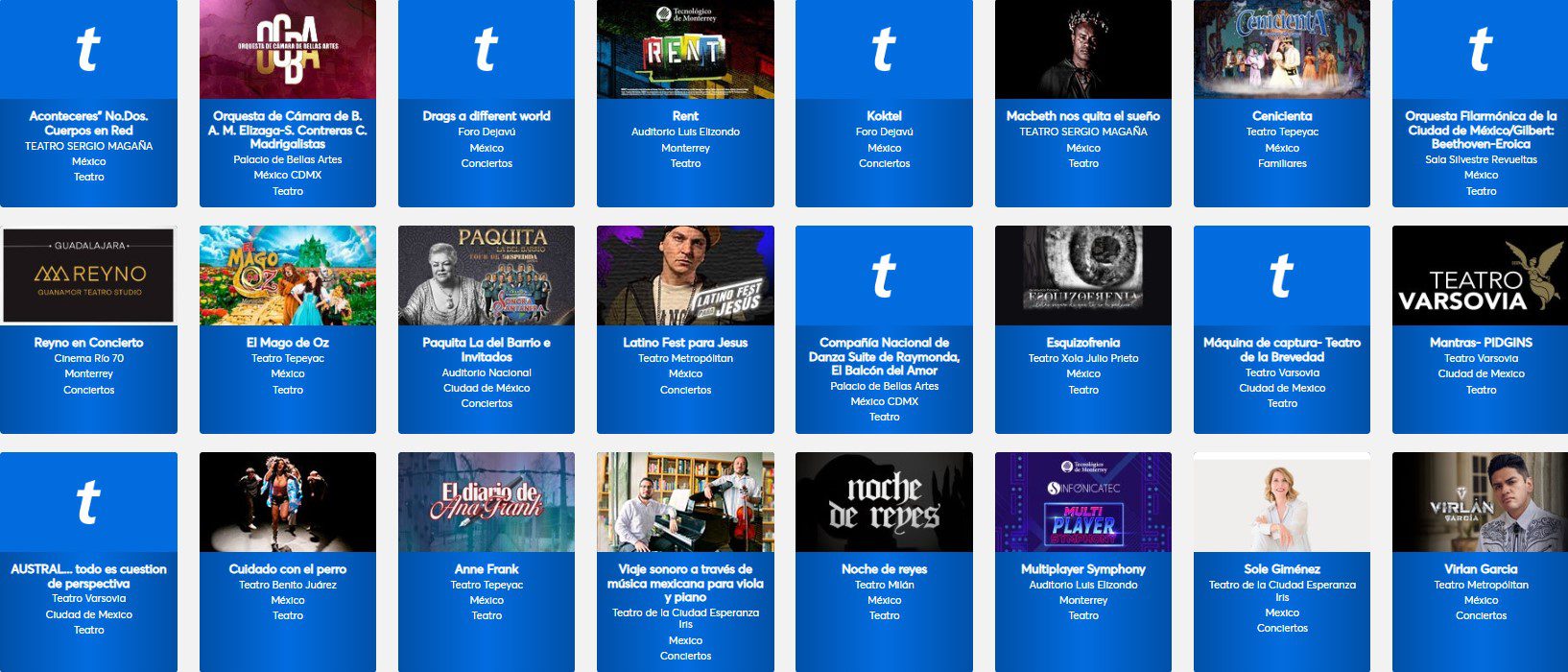This screenshot has height=672, width=1568.
Task: Click the Sala Silvestre Revueltas venue text
Action: click(1481, 159)
